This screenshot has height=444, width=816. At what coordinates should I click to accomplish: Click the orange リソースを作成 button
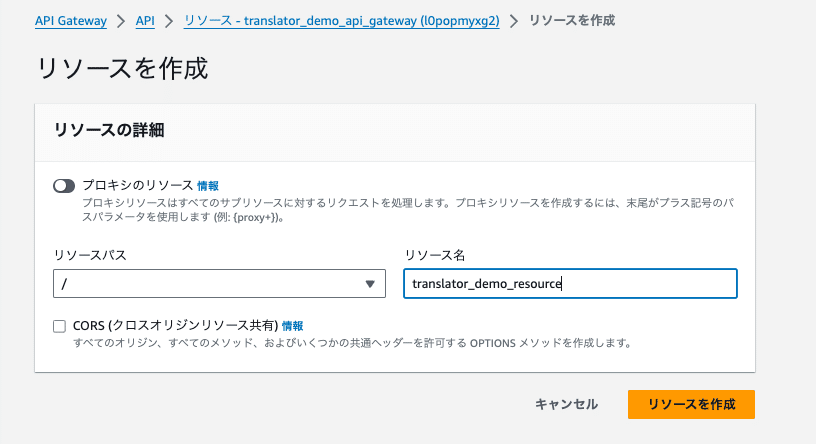tap(691, 404)
